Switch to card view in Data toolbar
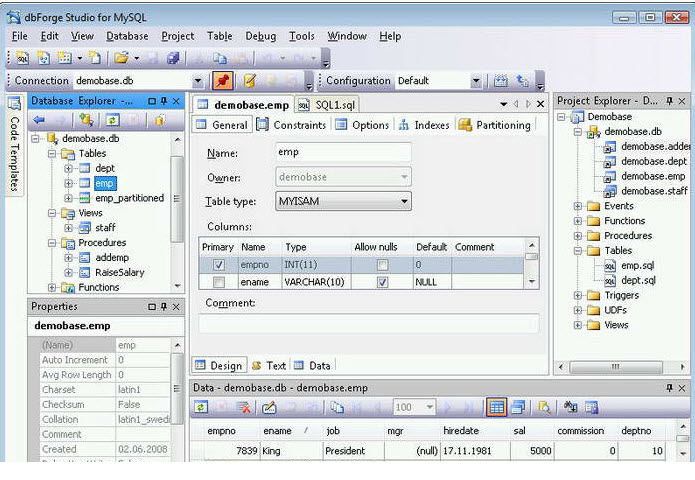 point(518,407)
